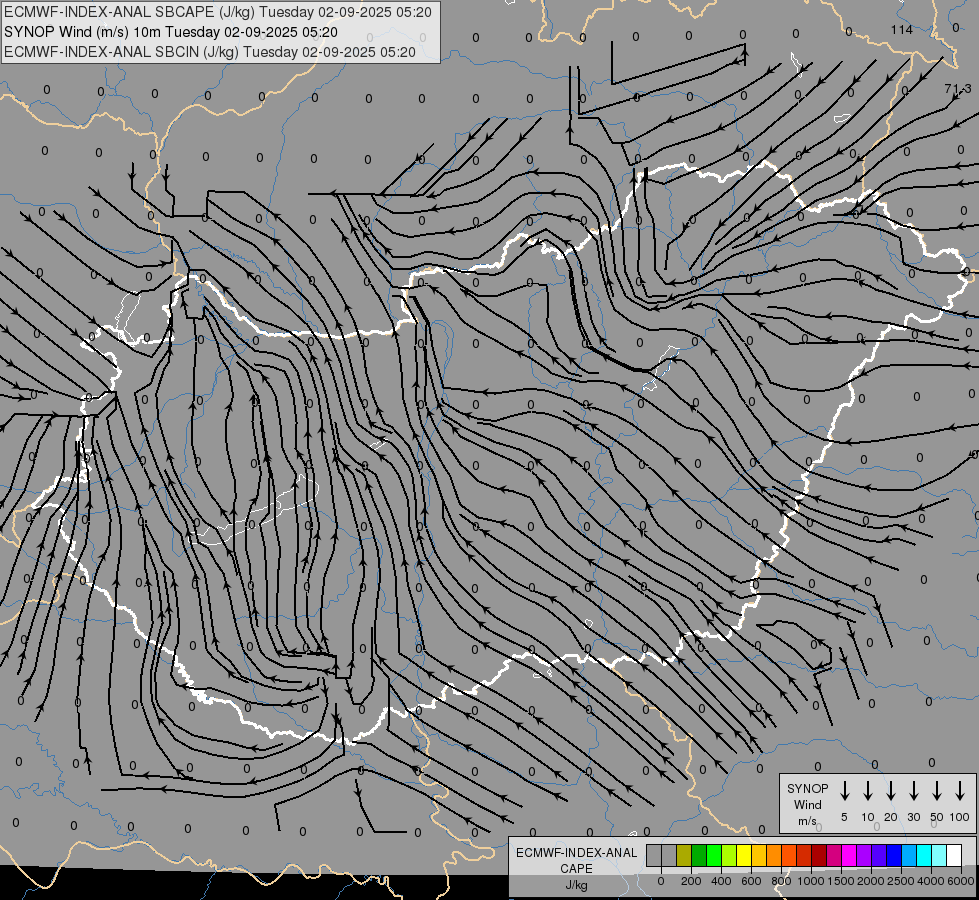Screen dimensions: 979x900
Task: Select the SBCIN title line
Action: point(210,52)
